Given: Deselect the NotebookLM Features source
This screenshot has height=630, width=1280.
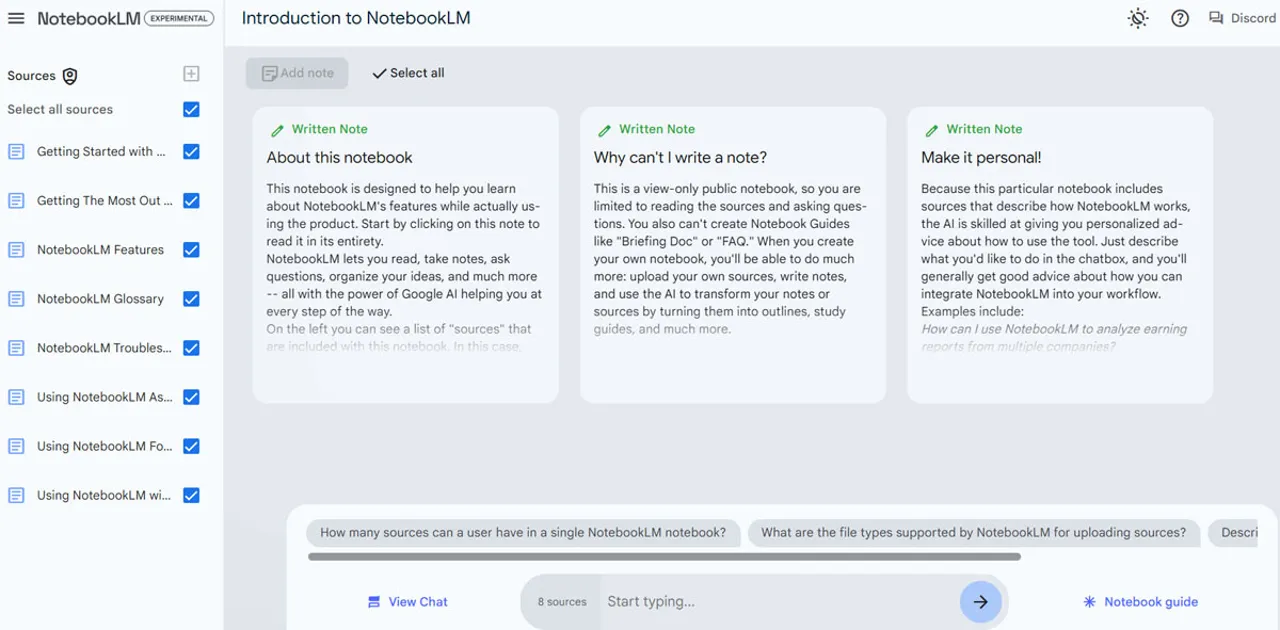Looking at the screenshot, I should 191,250.
